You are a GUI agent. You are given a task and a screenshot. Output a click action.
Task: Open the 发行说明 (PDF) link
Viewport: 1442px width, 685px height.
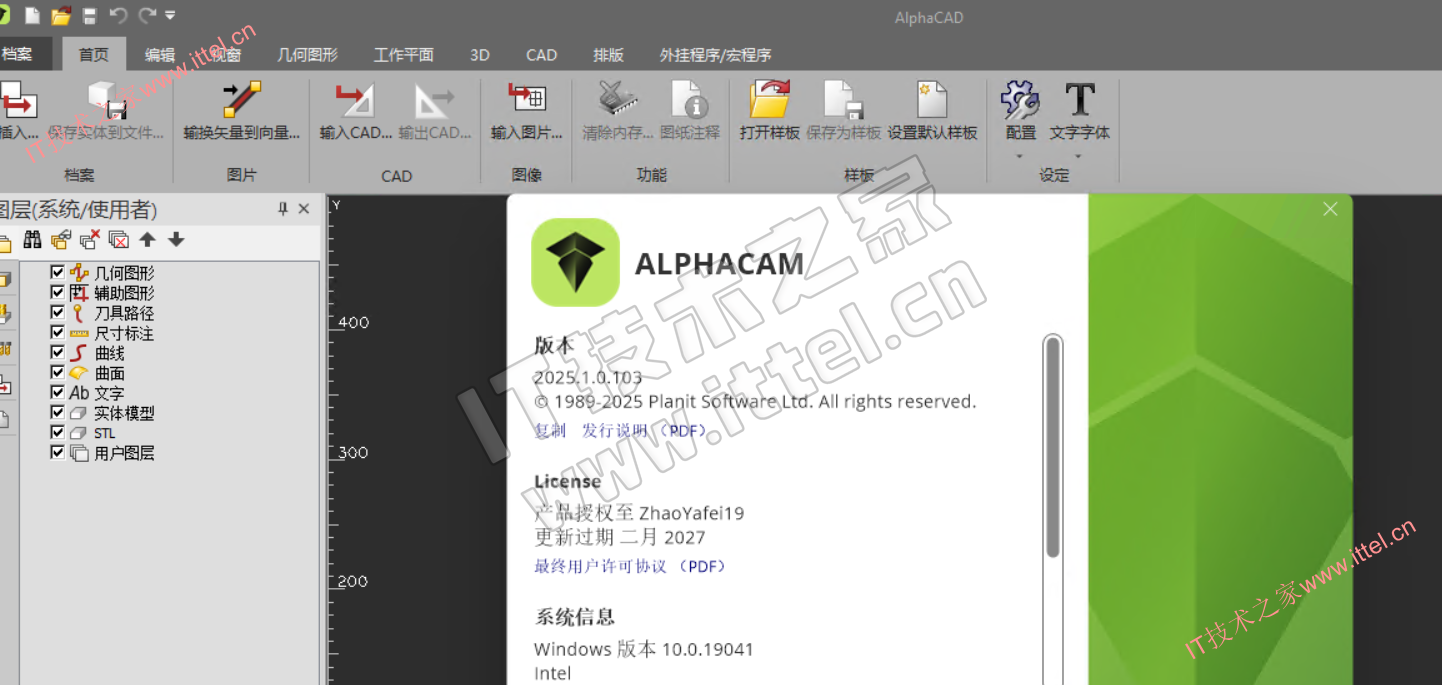coord(645,430)
